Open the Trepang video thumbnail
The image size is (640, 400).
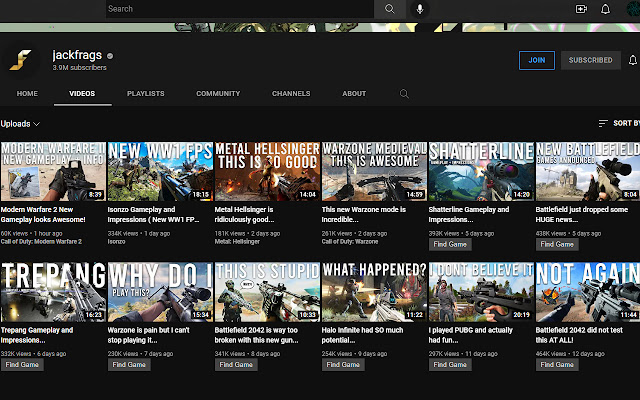point(53,292)
